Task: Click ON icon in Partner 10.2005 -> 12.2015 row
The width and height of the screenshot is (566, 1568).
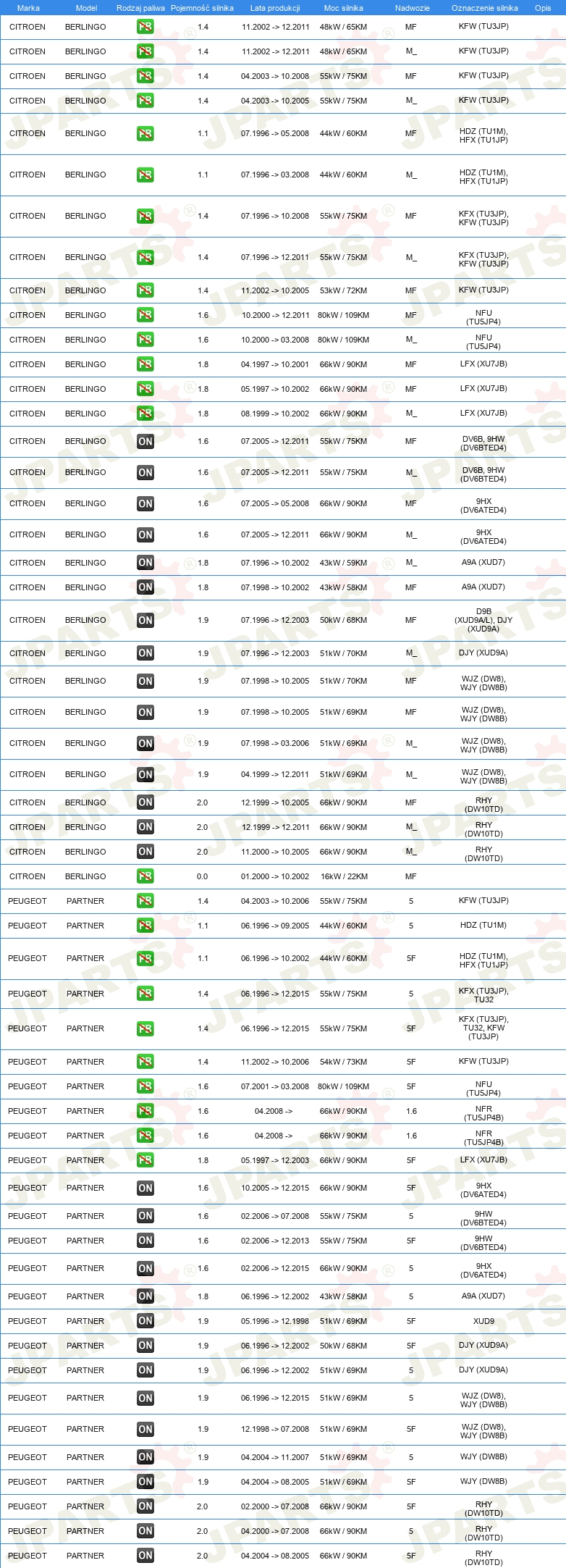Action: (x=145, y=1188)
